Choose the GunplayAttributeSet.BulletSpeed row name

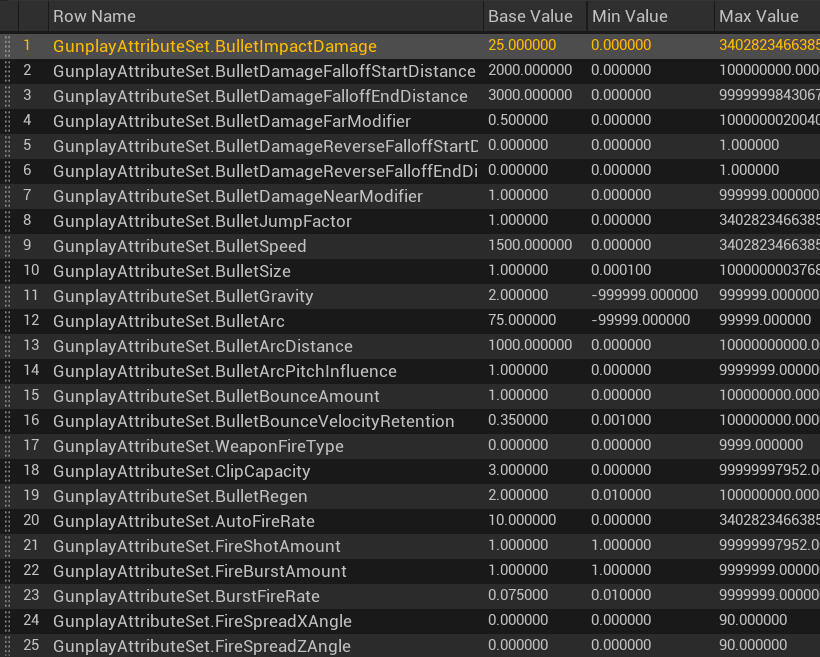[180, 246]
